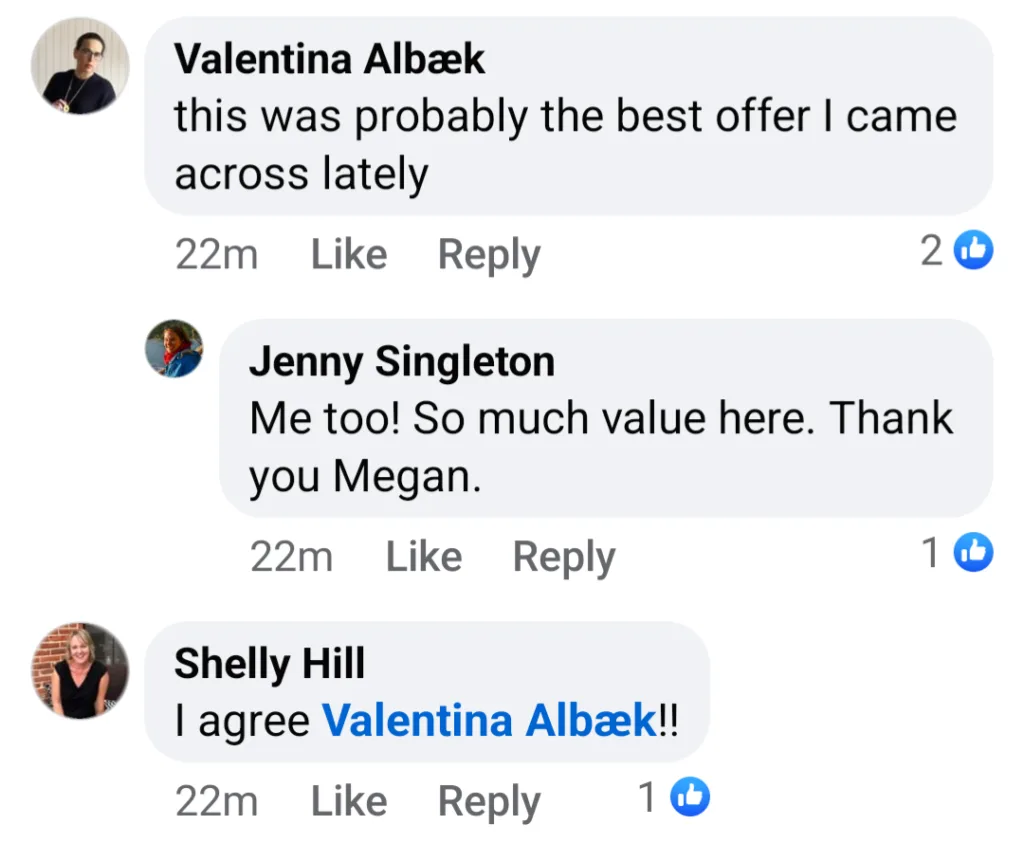Open the blue Valentina Albæk mention link
The height and width of the screenshot is (861, 1024).
[489, 720]
